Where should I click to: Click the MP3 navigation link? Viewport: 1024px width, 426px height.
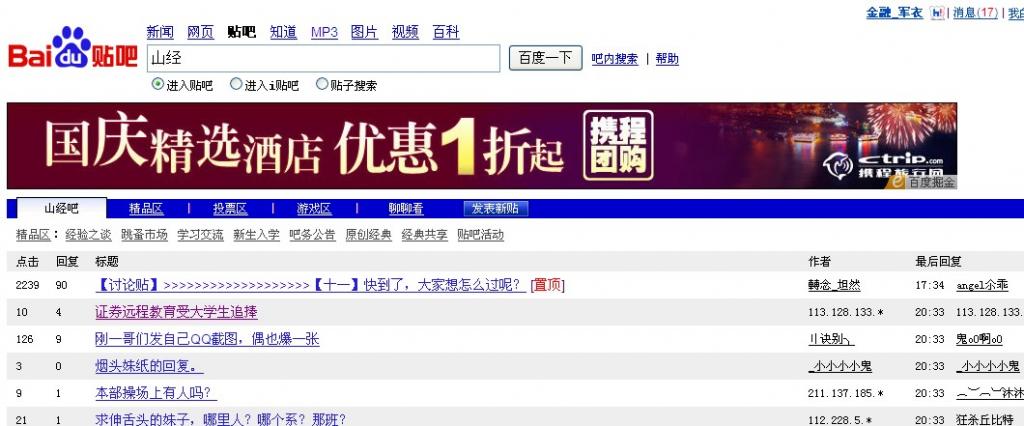click(324, 32)
